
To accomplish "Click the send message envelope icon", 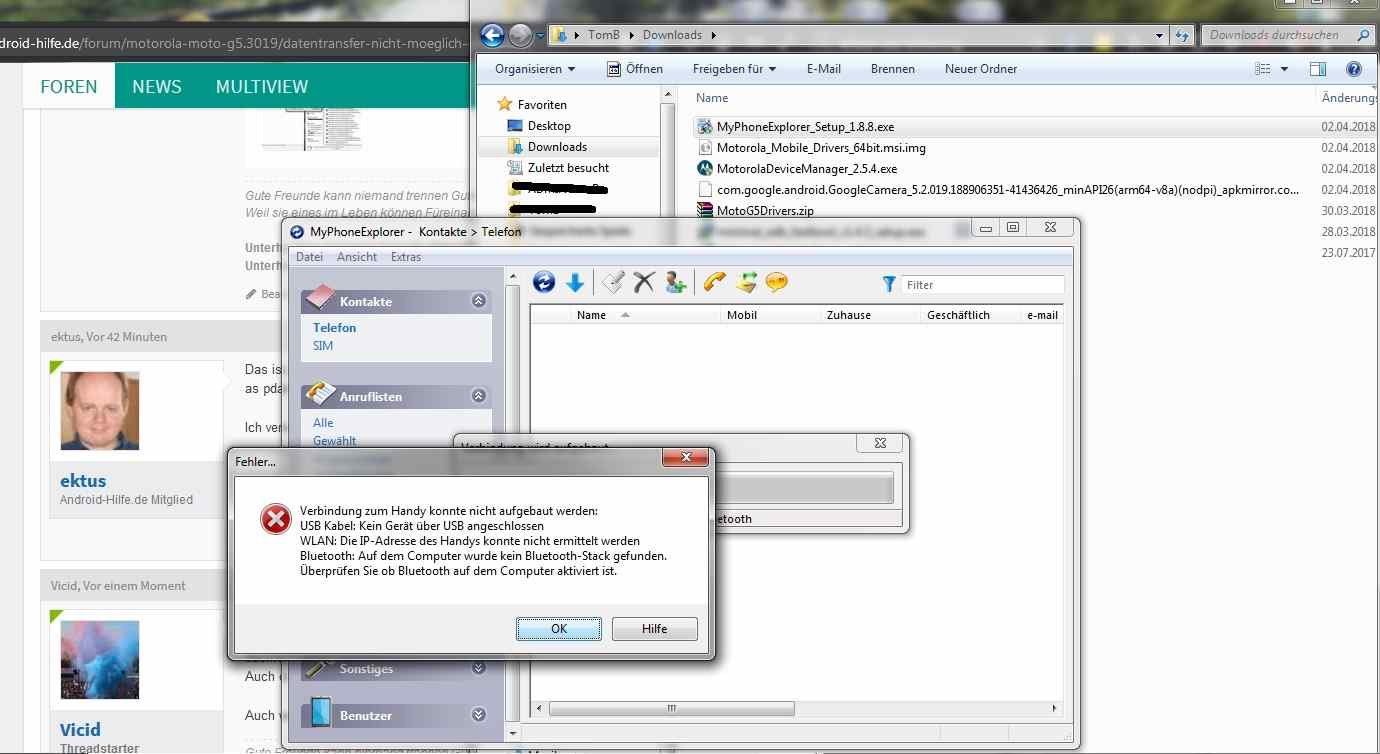I will (x=746, y=283).
